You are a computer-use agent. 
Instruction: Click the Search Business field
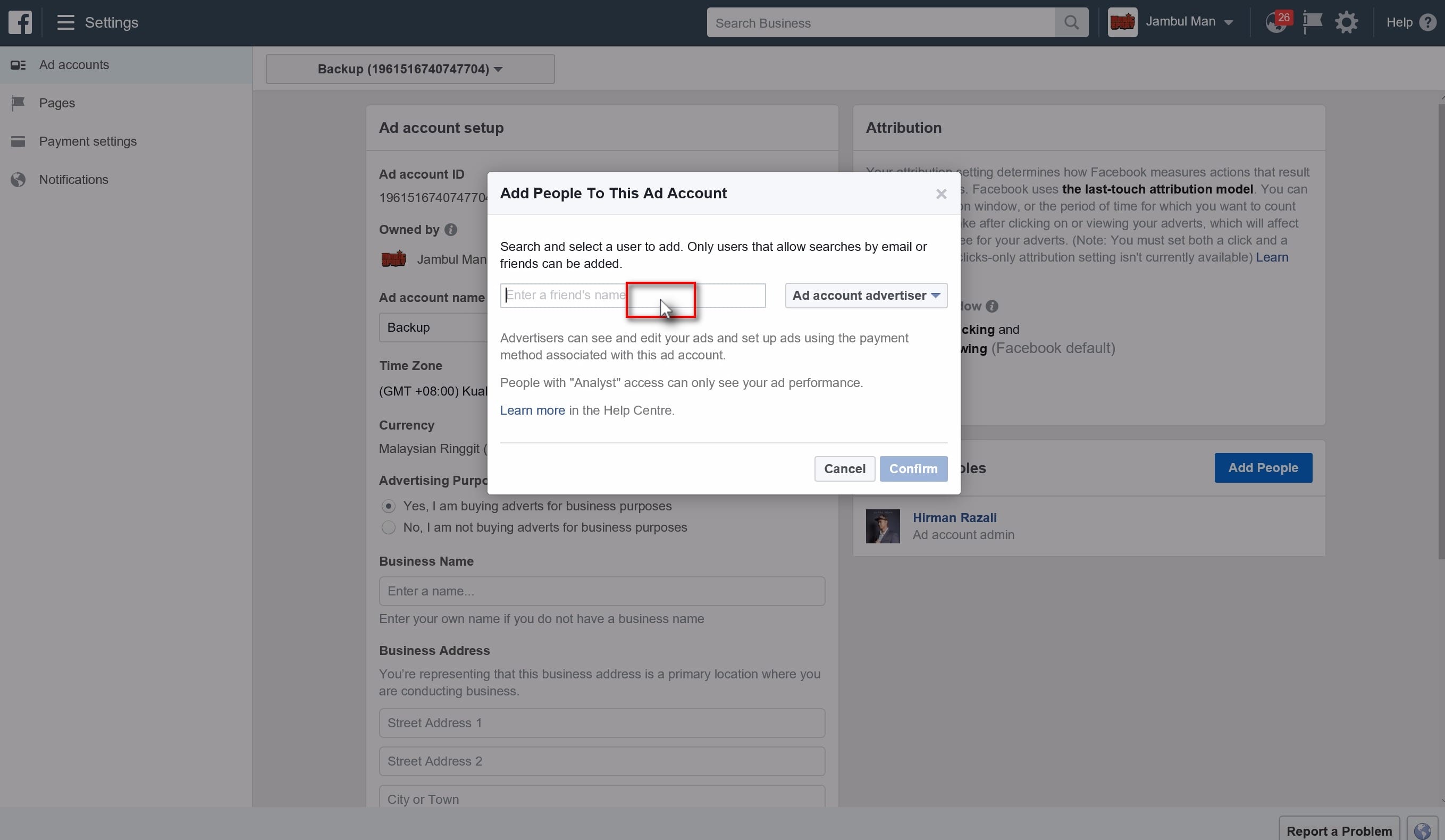click(881, 23)
